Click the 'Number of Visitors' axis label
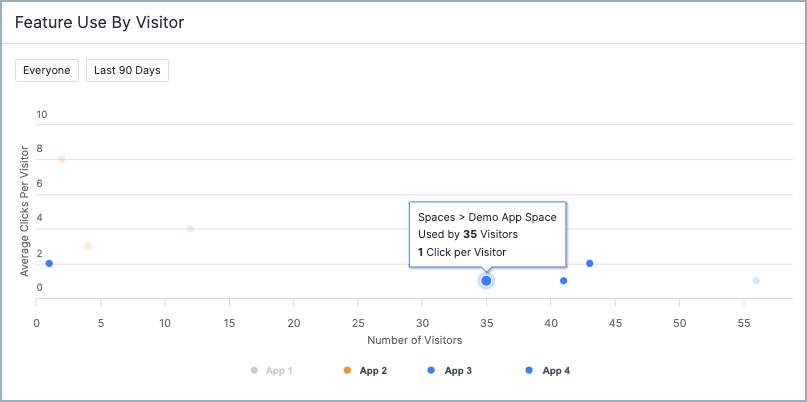Viewport: 807px width, 402px height. (x=415, y=340)
